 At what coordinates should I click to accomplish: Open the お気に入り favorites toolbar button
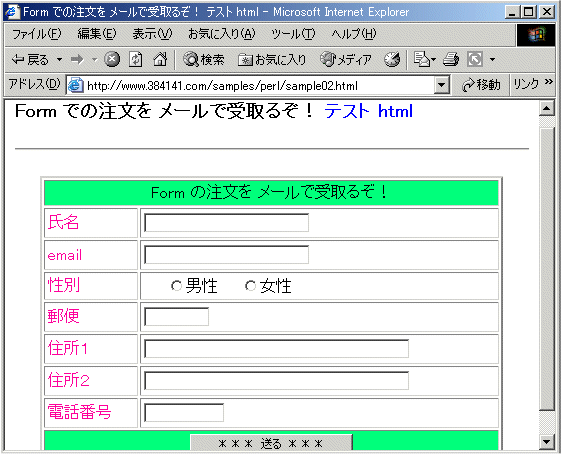coord(272,60)
